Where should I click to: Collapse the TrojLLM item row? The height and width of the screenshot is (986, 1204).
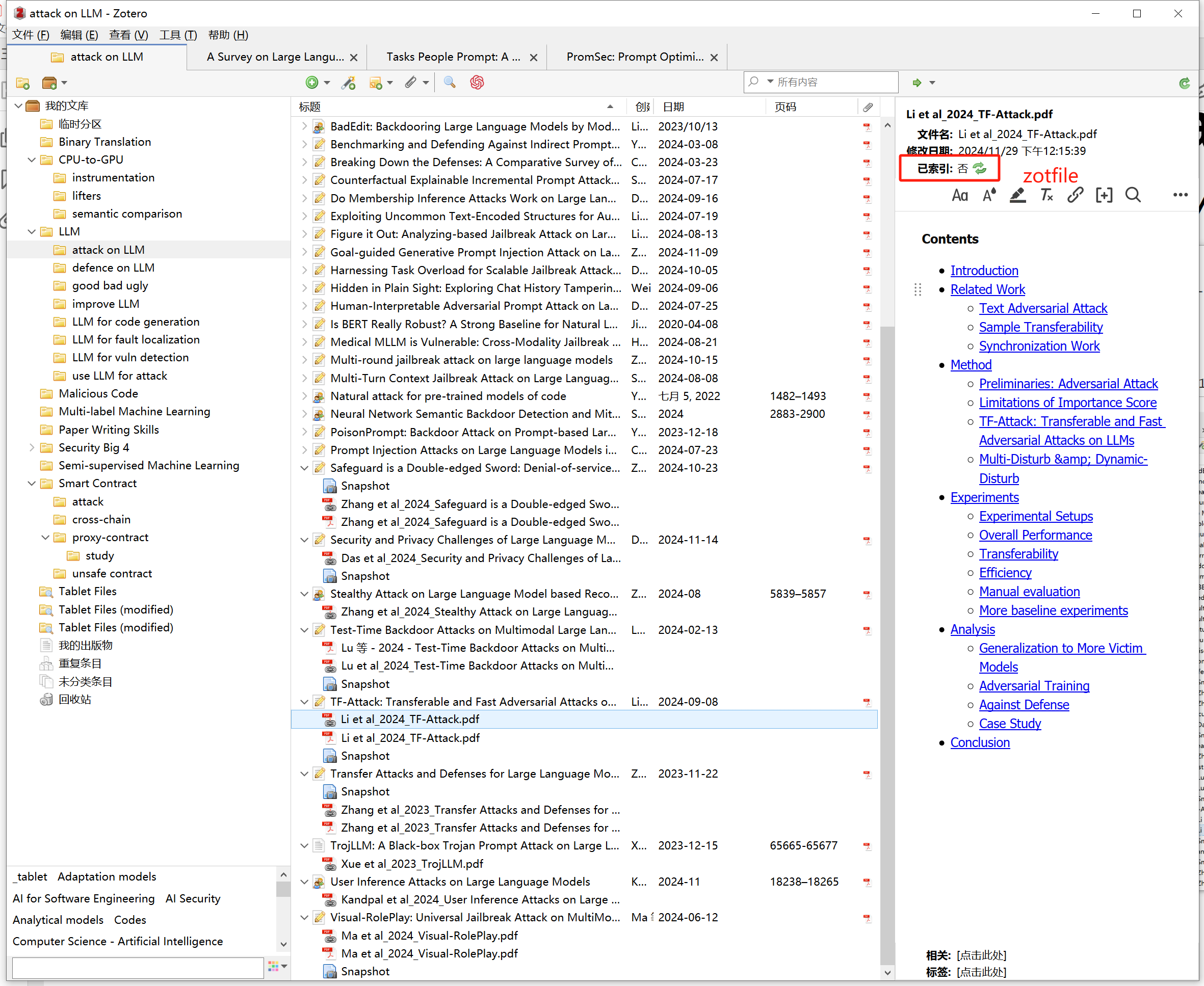point(304,846)
